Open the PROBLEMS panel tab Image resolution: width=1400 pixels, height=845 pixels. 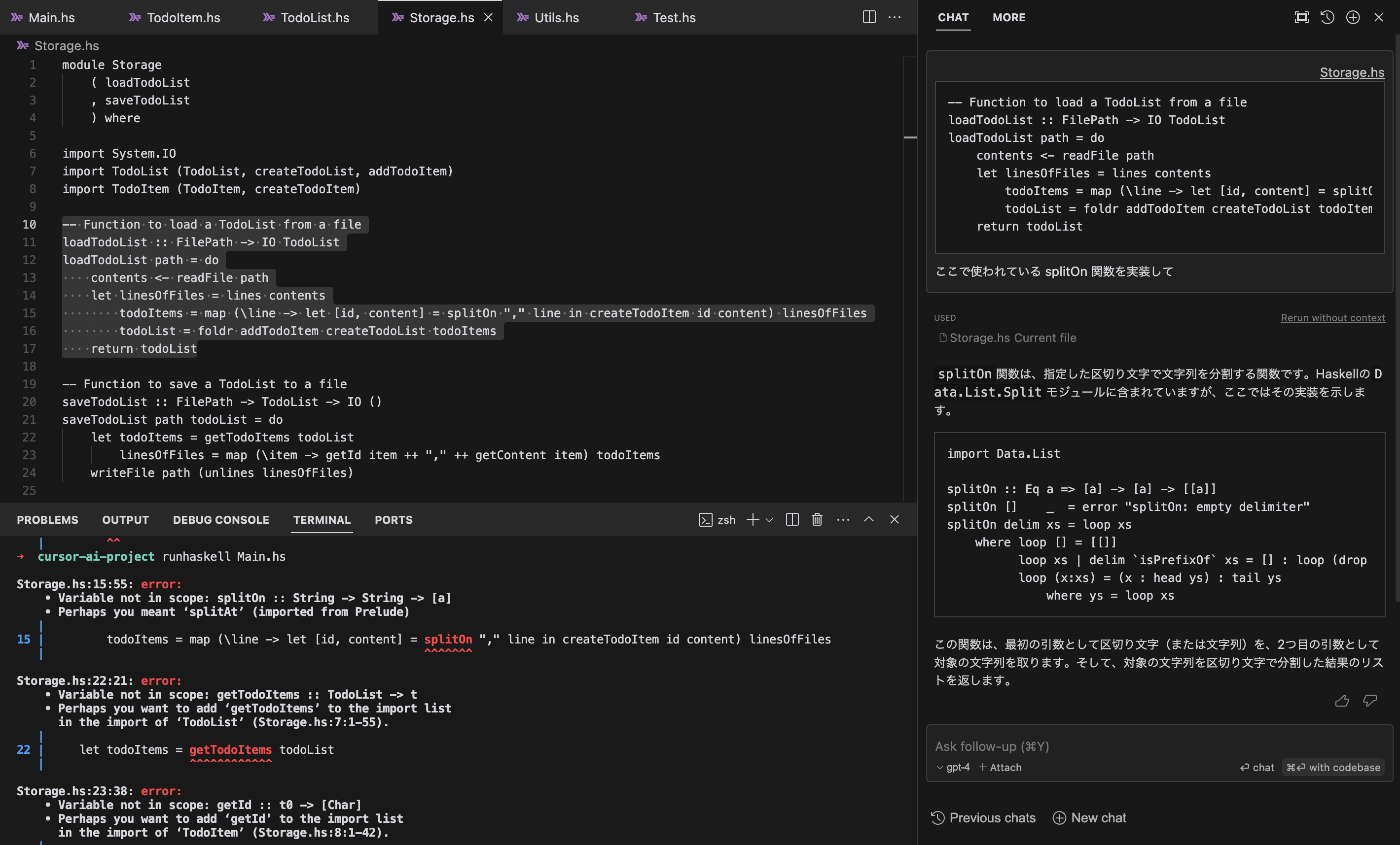point(47,520)
